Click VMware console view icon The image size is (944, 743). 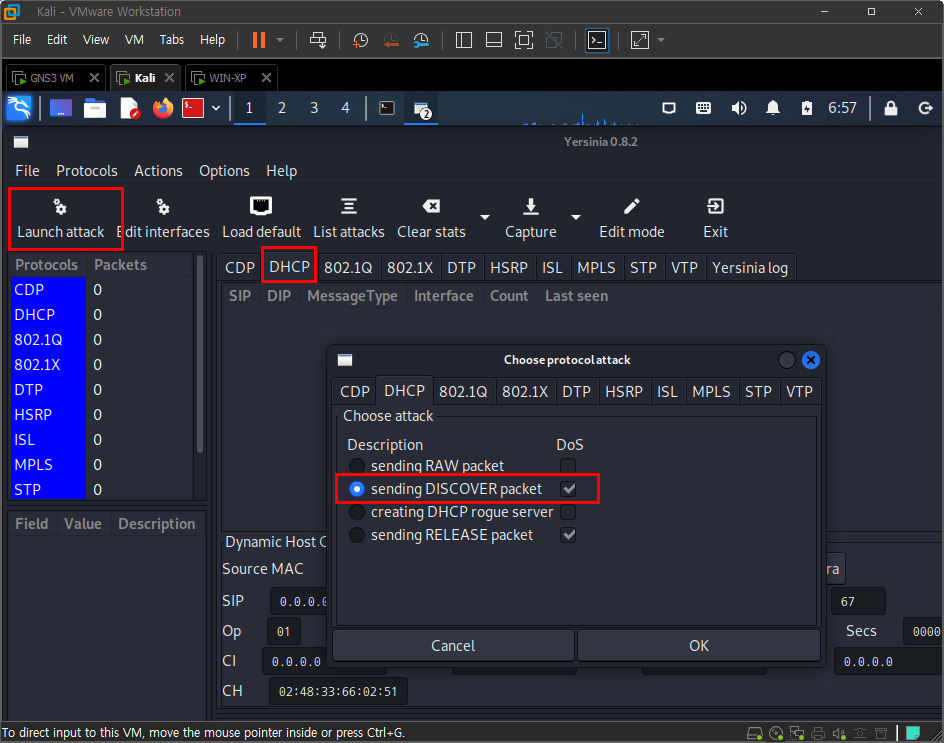point(597,40)
